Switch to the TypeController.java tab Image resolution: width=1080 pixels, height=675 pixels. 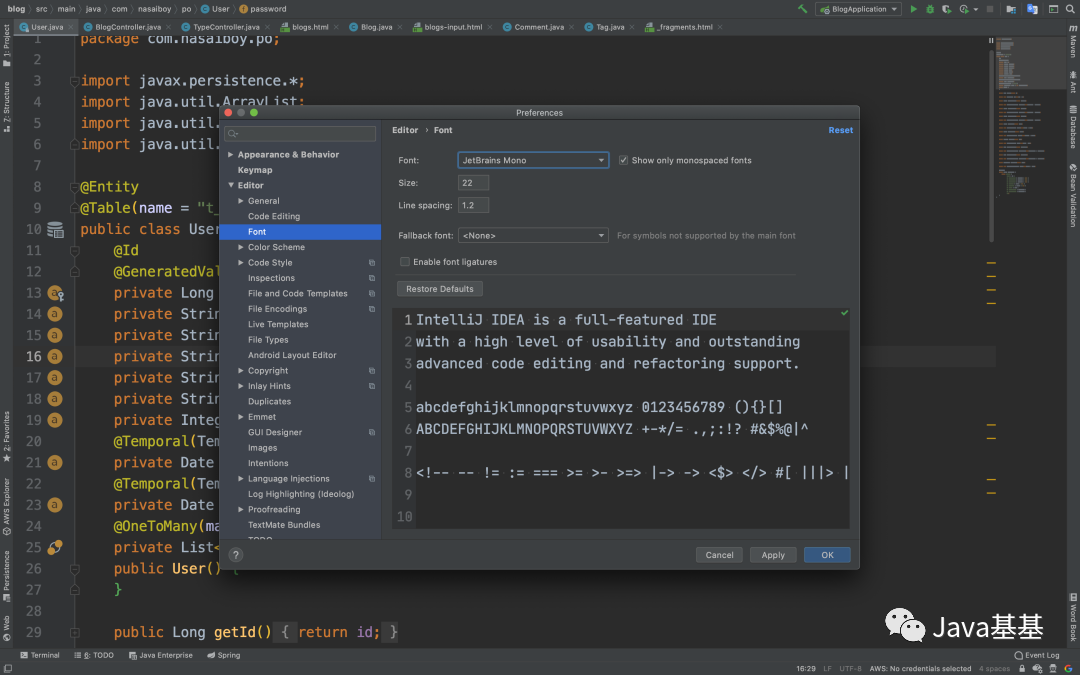(226, 27)
